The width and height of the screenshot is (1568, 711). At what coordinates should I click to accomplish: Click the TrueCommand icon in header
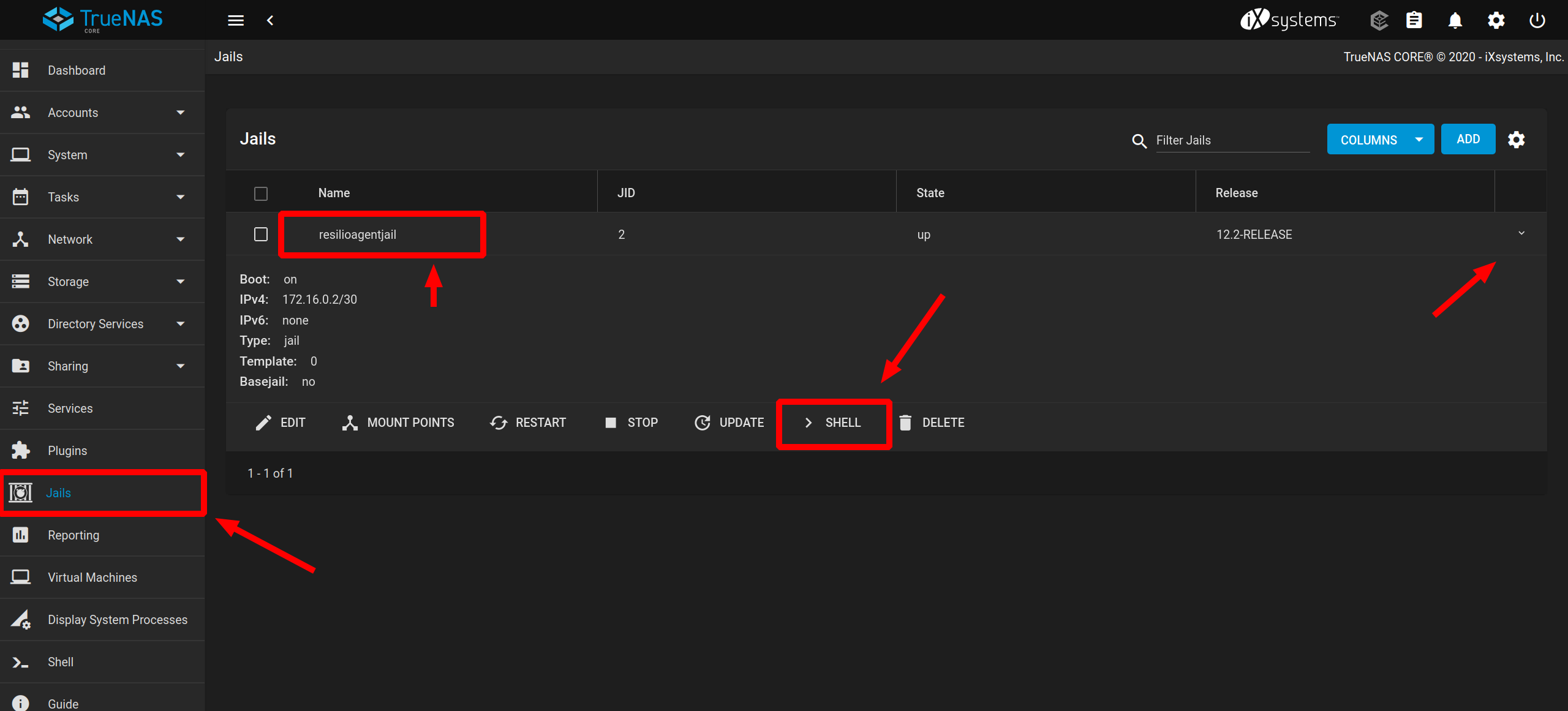[x=1379, y=20]
